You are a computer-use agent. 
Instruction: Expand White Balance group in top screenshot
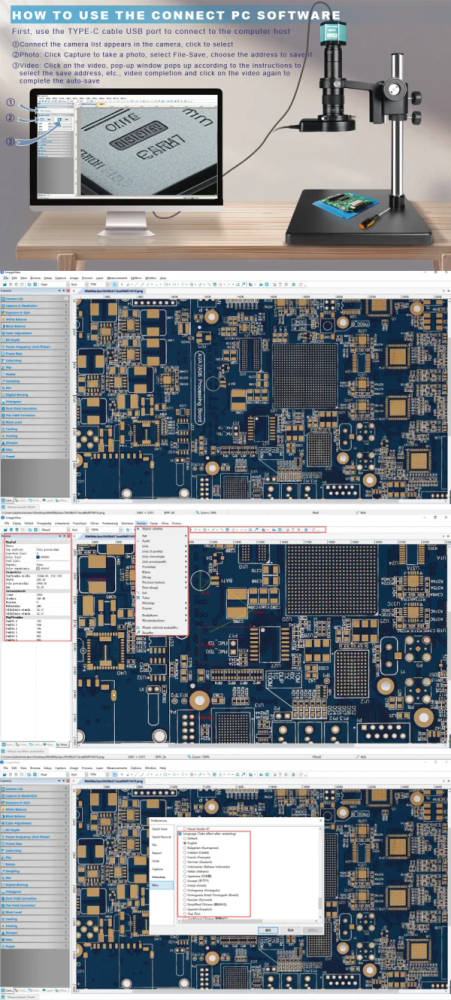click(x=34, y=320)
